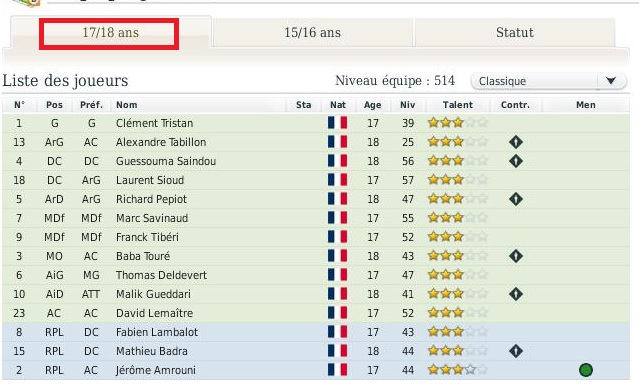Select player name Fabien Lambalot
This screenshot has height=388, width=639.
click(x=157, y=332)
